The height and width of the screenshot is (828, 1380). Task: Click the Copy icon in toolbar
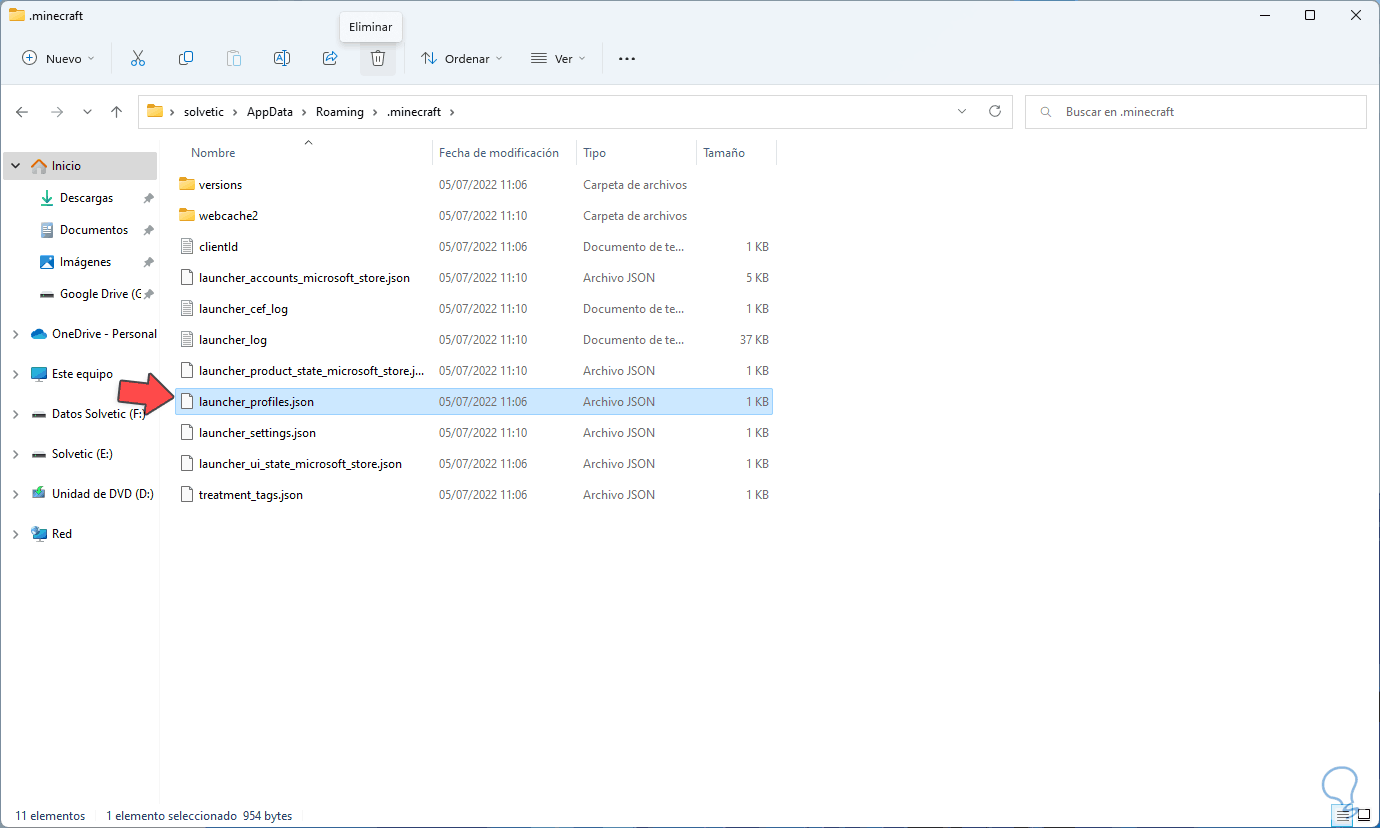click(x=186, y=59)
